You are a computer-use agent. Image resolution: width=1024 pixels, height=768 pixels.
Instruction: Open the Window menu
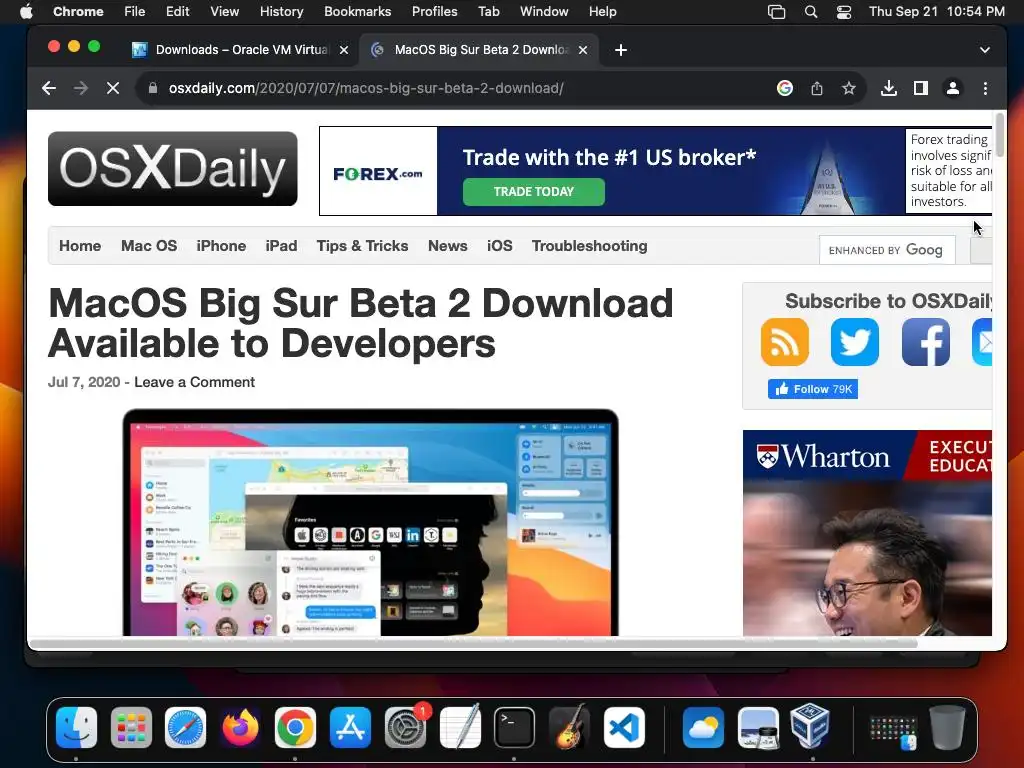[544, 12]
